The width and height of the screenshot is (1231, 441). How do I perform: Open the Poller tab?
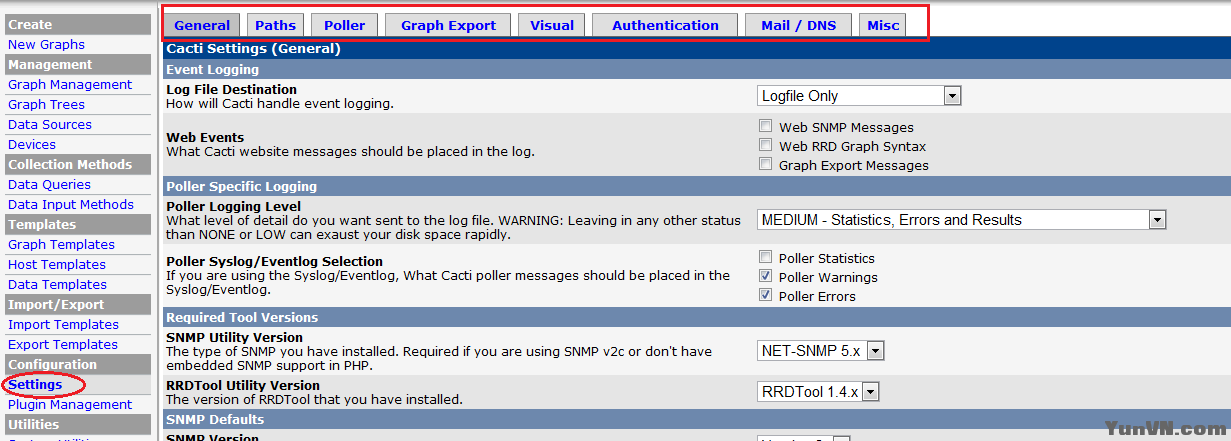(345, 25)
